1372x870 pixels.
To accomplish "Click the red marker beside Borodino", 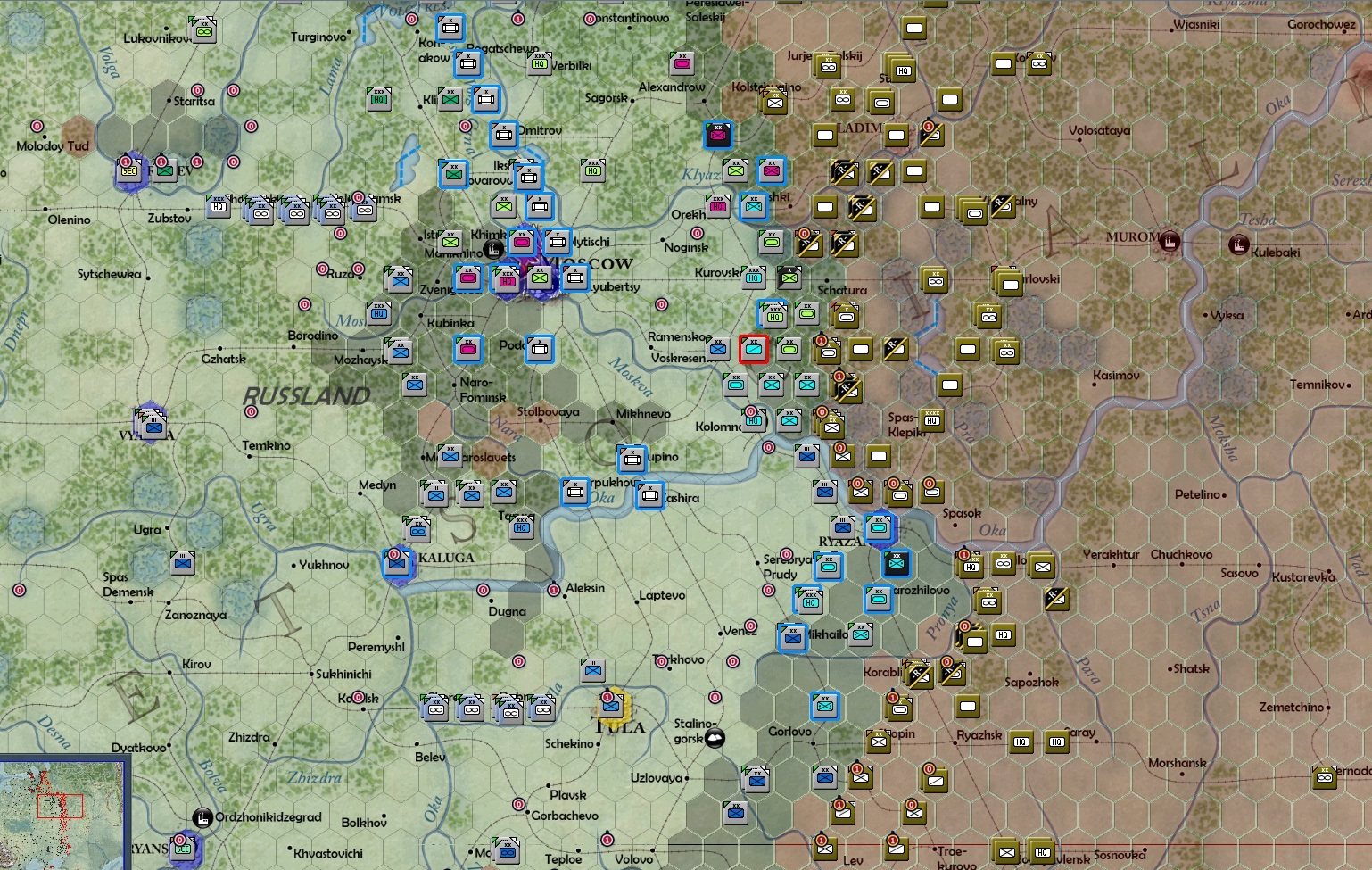I will pyautogui.click(x=305, y=306).
